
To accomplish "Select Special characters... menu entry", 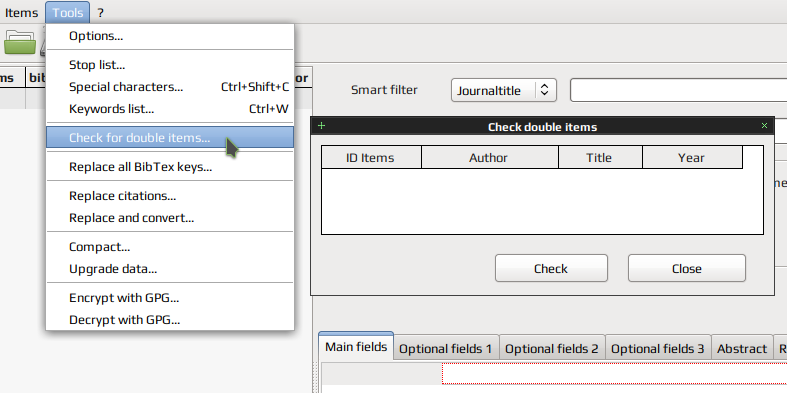I will tap(170, 87).
